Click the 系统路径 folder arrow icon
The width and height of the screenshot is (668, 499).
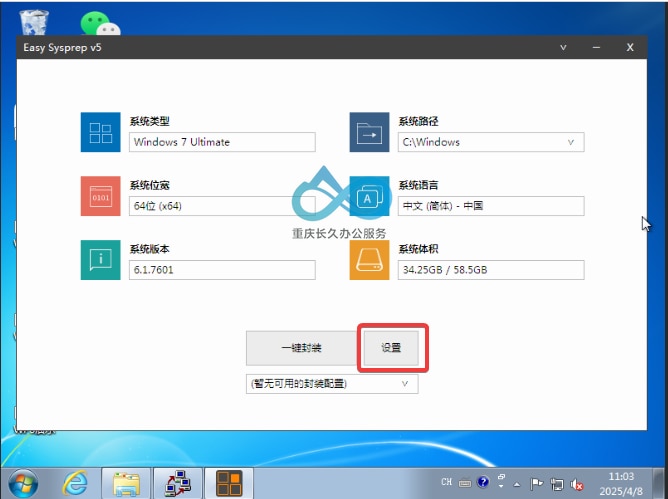click(369, 132)
